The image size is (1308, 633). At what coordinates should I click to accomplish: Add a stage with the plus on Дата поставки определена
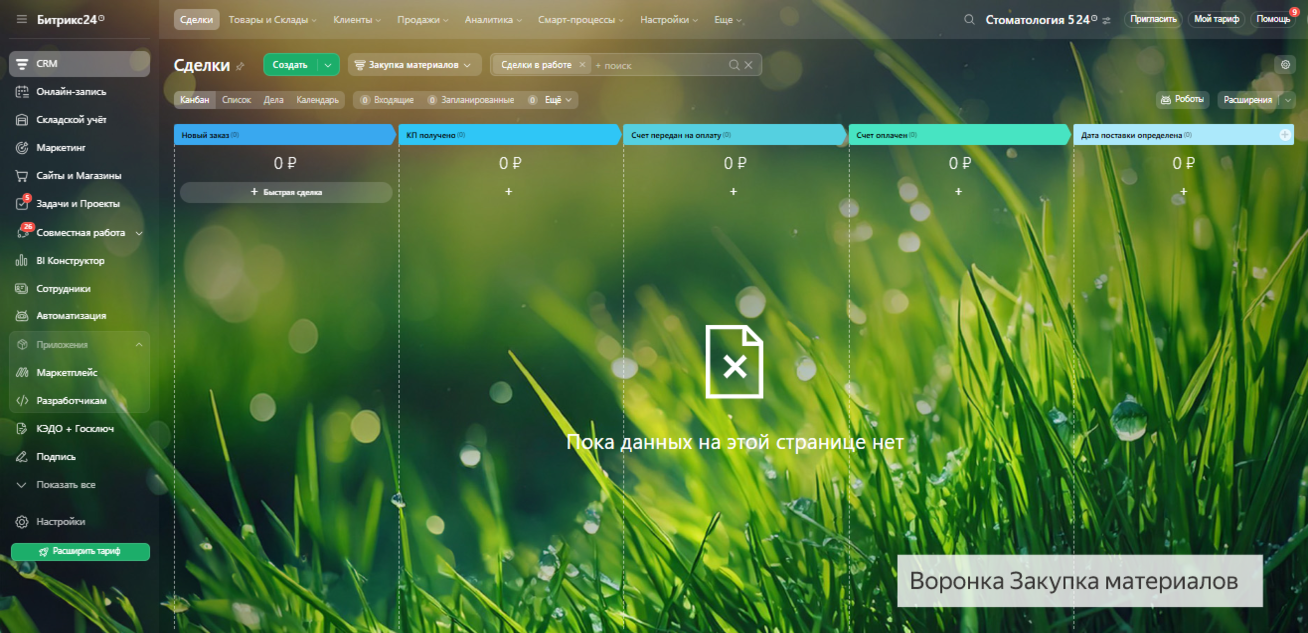pyautogui.click(x=1285, y=134)
